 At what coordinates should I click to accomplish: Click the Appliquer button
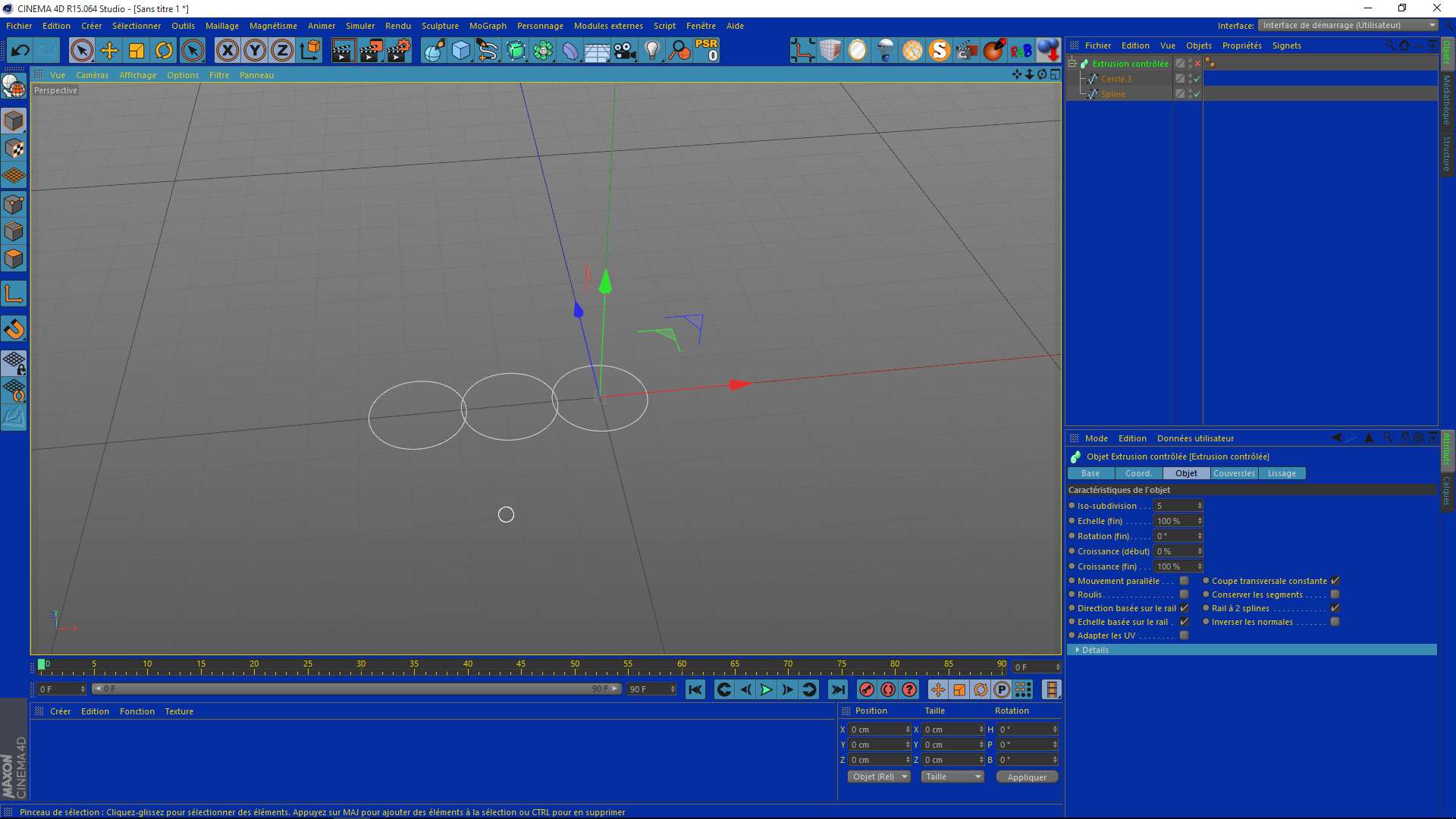tap(1027, 777)
